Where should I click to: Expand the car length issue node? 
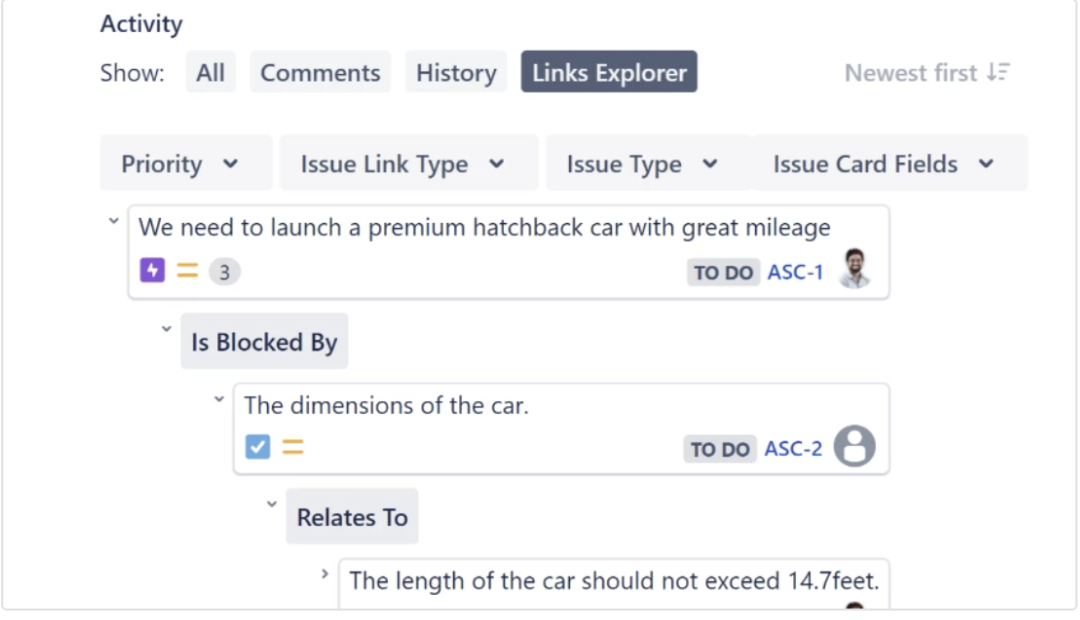coord(324,574)
